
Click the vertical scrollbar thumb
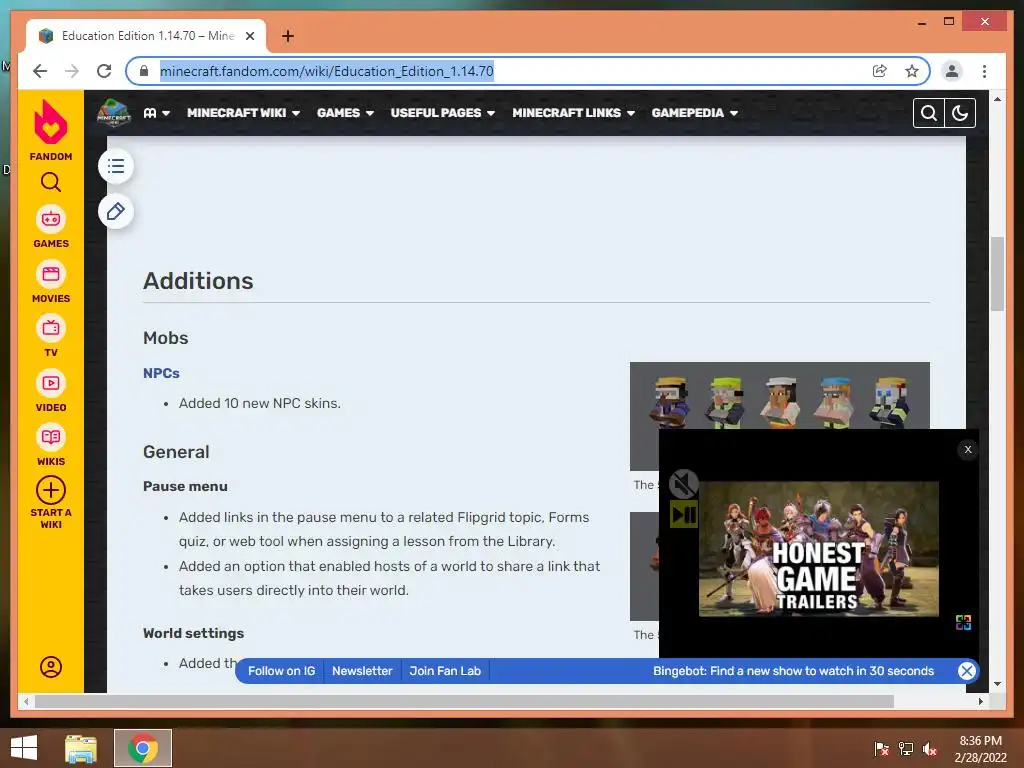point(997,274)
